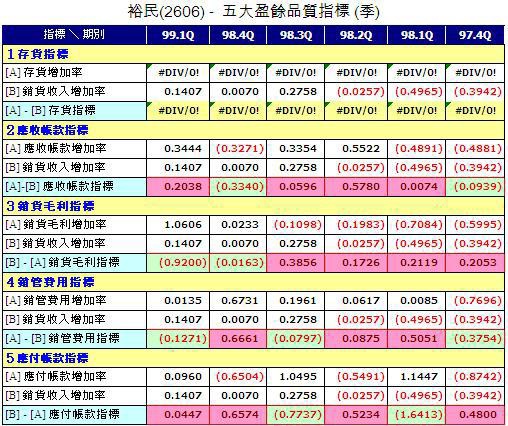
Task: Click the (0.8742) payables growth cell
Action: point(475,377)
